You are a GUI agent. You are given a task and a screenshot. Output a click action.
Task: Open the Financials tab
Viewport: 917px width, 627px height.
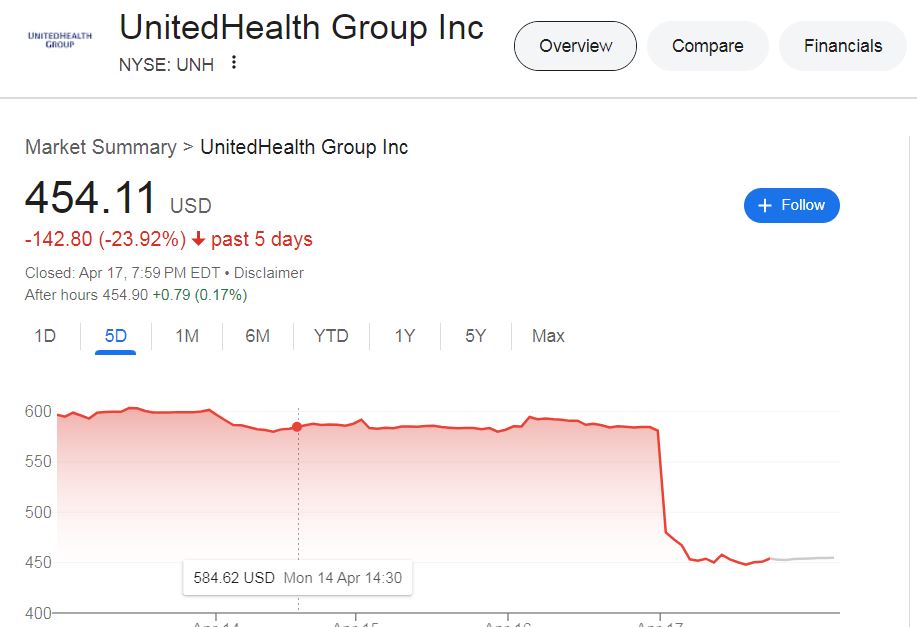coord(842,46)
